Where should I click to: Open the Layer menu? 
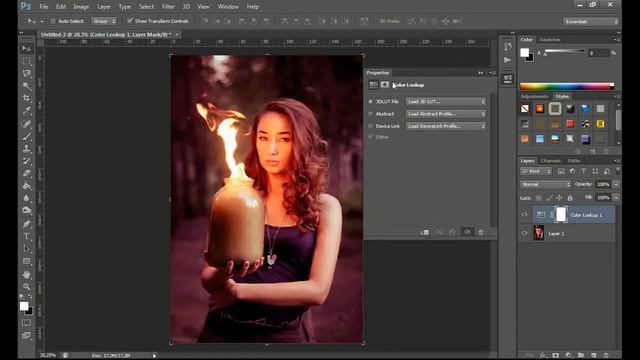pyautogui.click(x=104, y=7)
